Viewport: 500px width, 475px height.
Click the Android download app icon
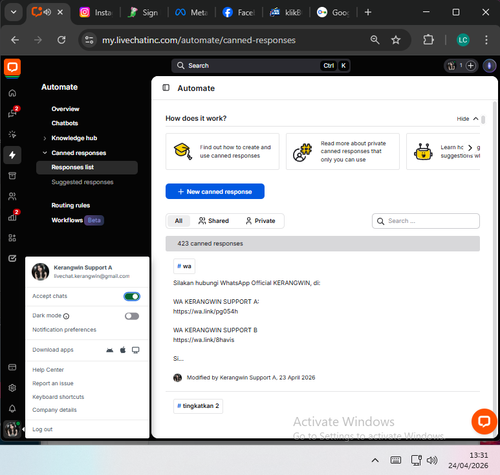pos(110,350)
